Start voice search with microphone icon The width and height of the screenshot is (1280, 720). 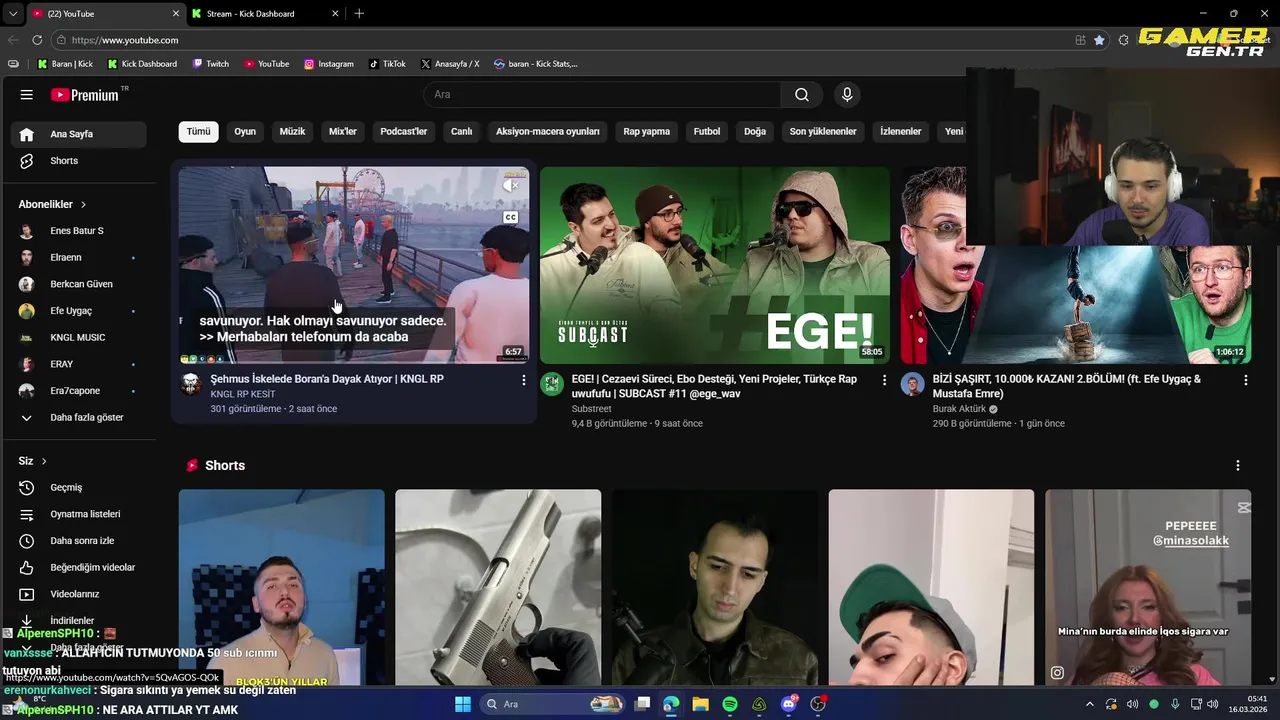(x=847, y=95)
